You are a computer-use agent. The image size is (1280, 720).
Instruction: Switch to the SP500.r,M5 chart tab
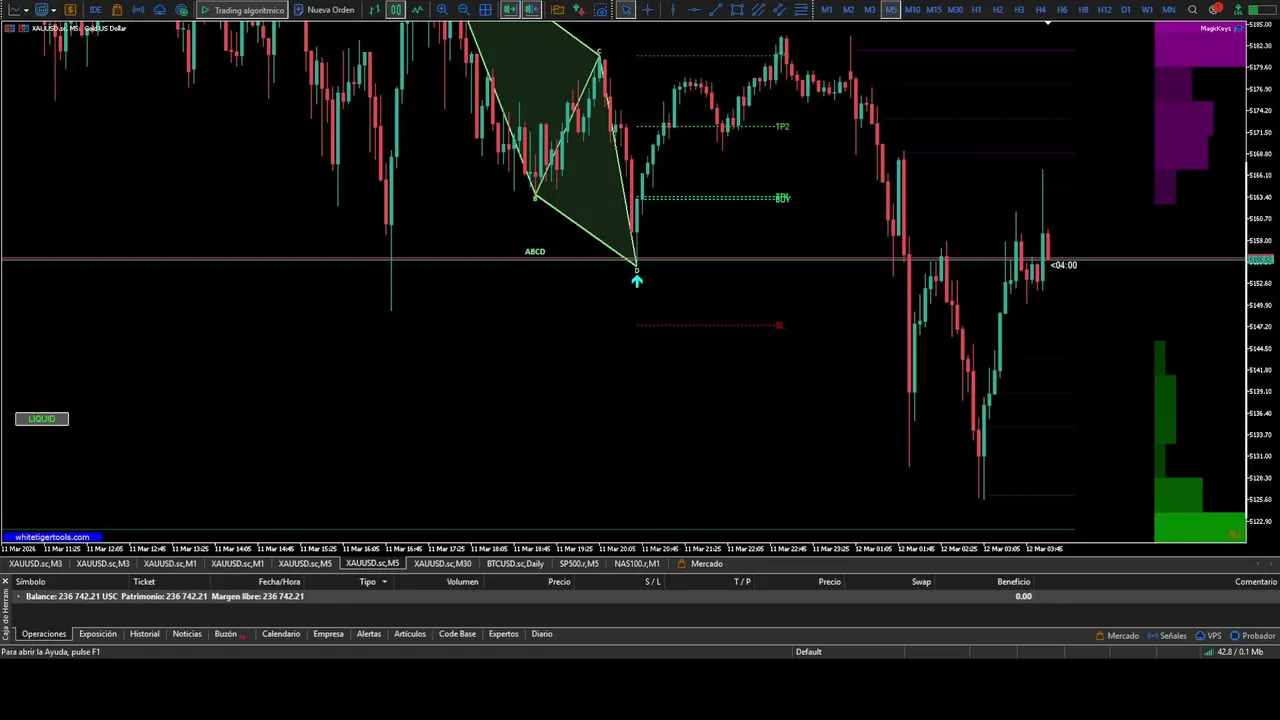pyautogui.click(x=579, y=564)
